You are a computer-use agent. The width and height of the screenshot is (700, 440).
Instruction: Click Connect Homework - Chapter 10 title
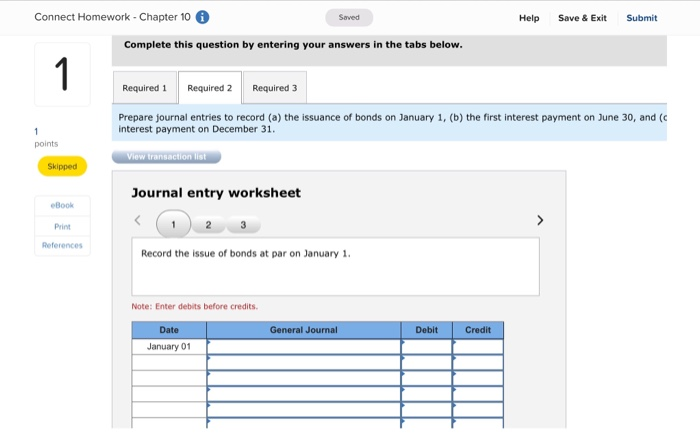coord(112,17)
